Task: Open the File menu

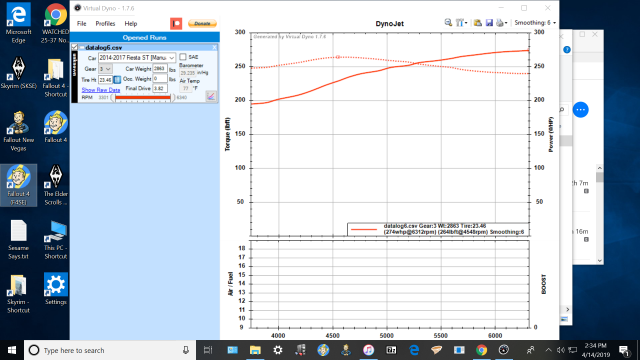Action: point(82,24)
